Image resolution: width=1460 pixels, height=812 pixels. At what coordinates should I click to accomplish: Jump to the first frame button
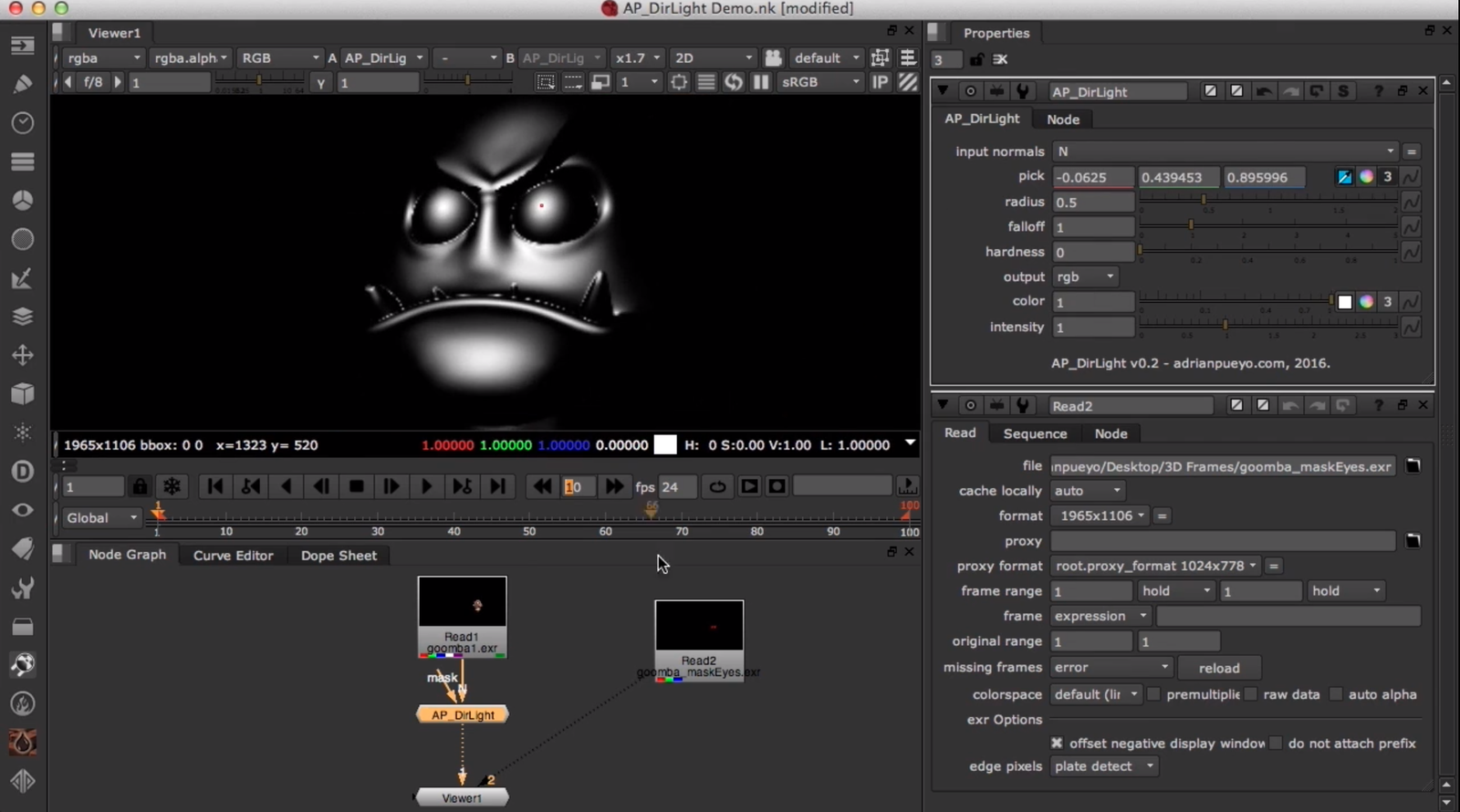pos(215,486)
